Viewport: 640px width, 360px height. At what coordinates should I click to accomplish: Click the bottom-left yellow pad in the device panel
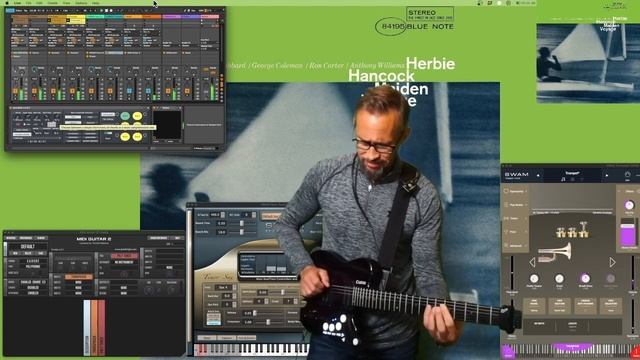point(125,136)
